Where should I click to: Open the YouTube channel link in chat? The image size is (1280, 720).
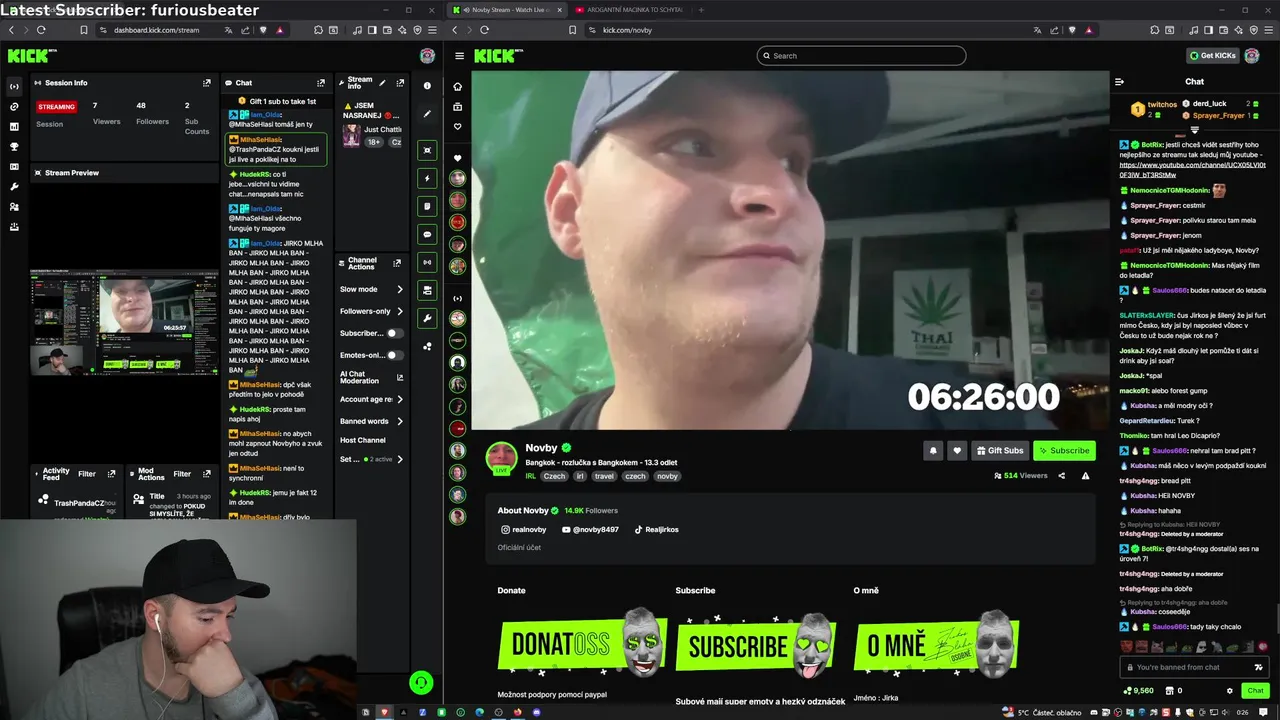[1192, 170]
